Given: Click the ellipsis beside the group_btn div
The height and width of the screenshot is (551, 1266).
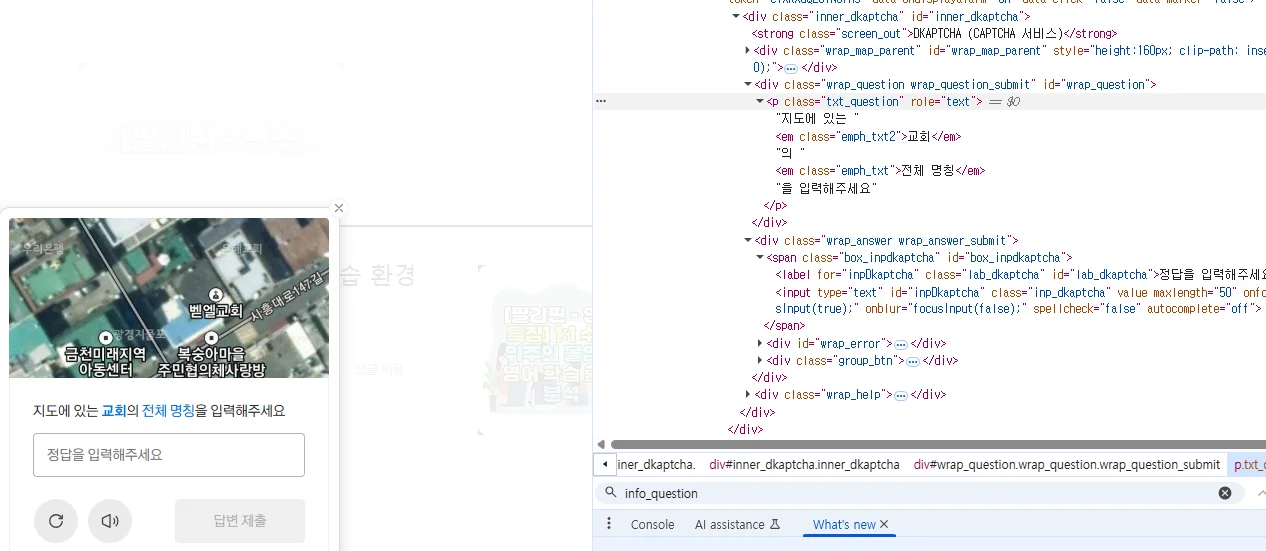Looking at the screenshot, I should click(912, 361).
